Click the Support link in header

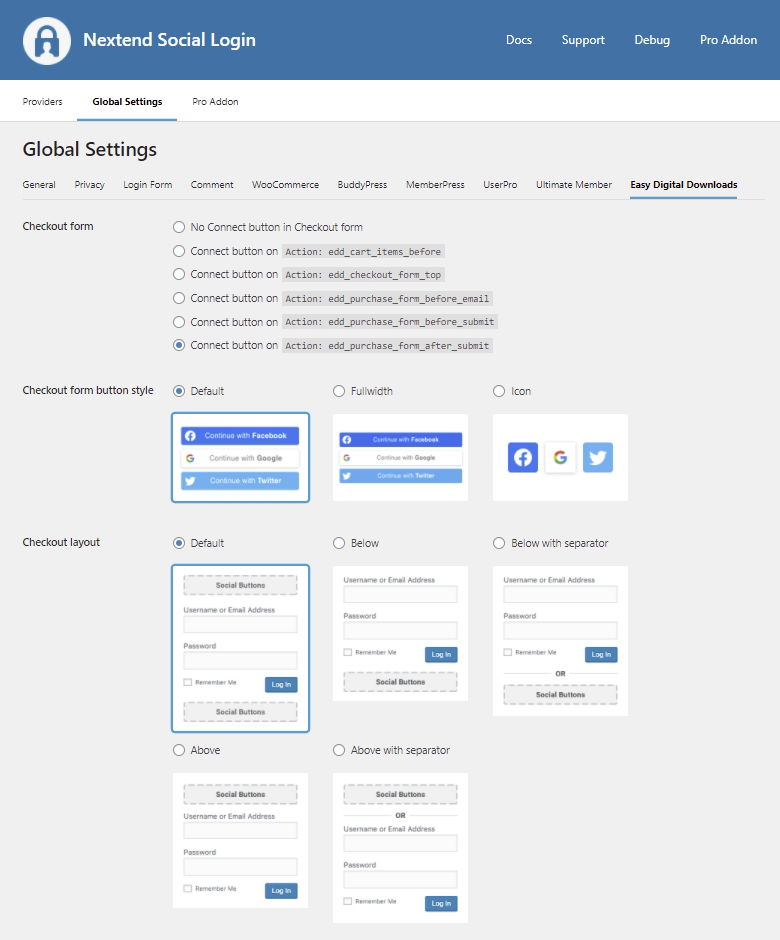(x=583, y=40)
